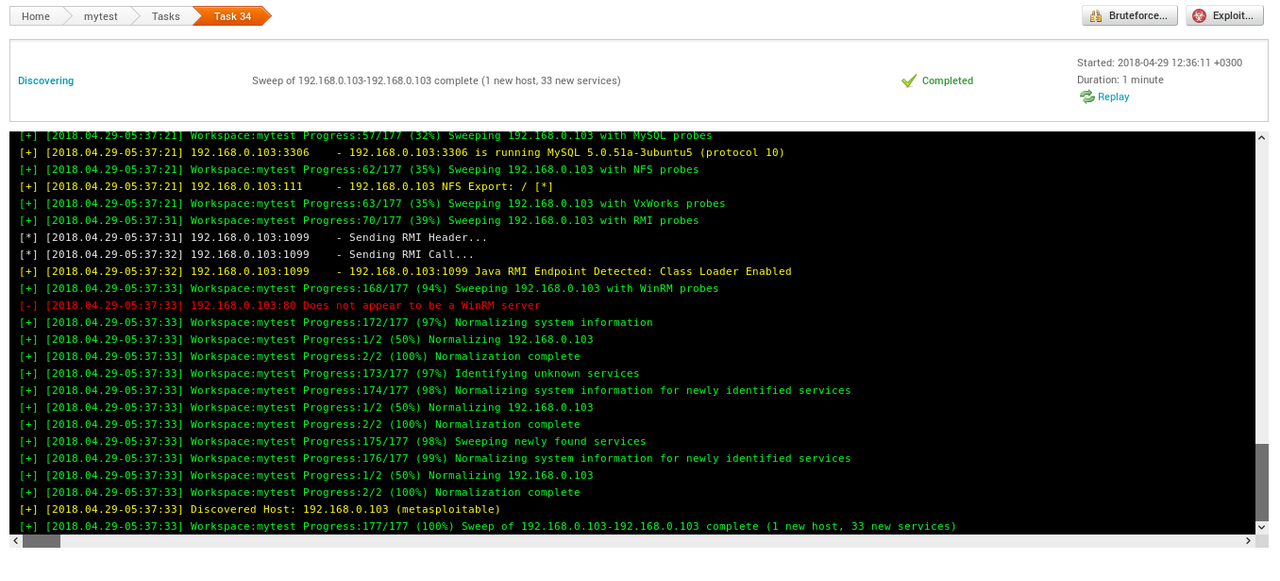The image size is (1280, 581).
Task: Click the Progress:177/177 (100%) final log line
Action: [x=488, y=527]
